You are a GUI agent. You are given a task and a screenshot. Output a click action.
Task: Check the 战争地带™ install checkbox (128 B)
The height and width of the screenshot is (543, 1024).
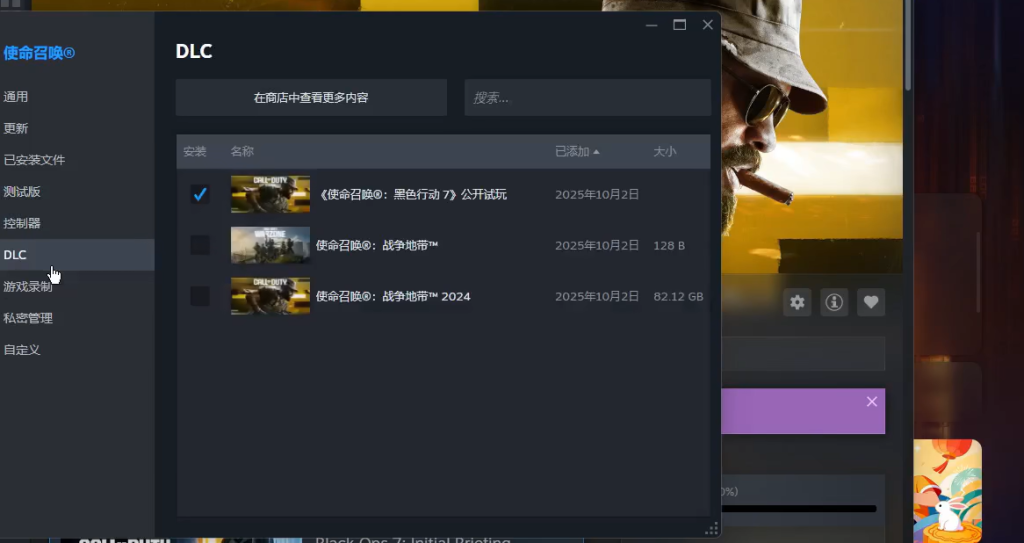point(200,245)
